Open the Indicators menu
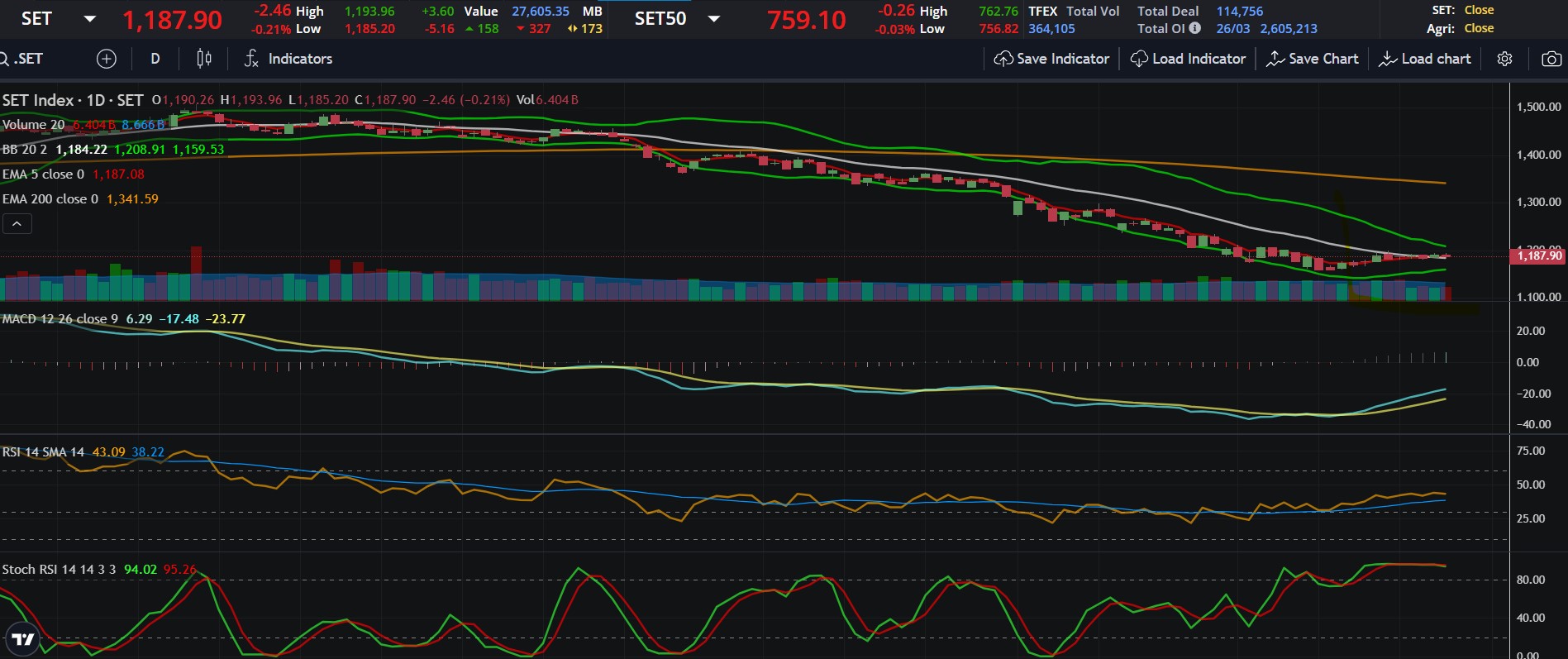This screenshot has width=1568, height=659. tap(288, 59)
